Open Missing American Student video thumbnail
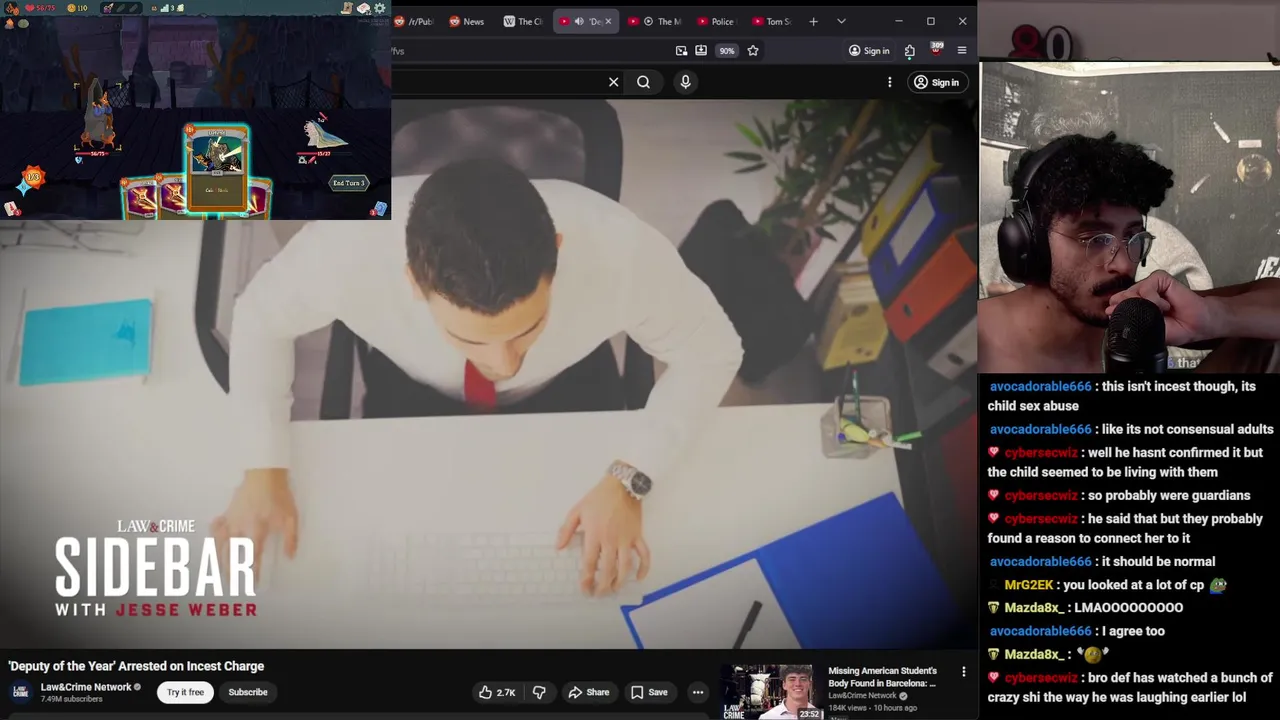This screenshot has width=1280, height=720. [773, 692]
